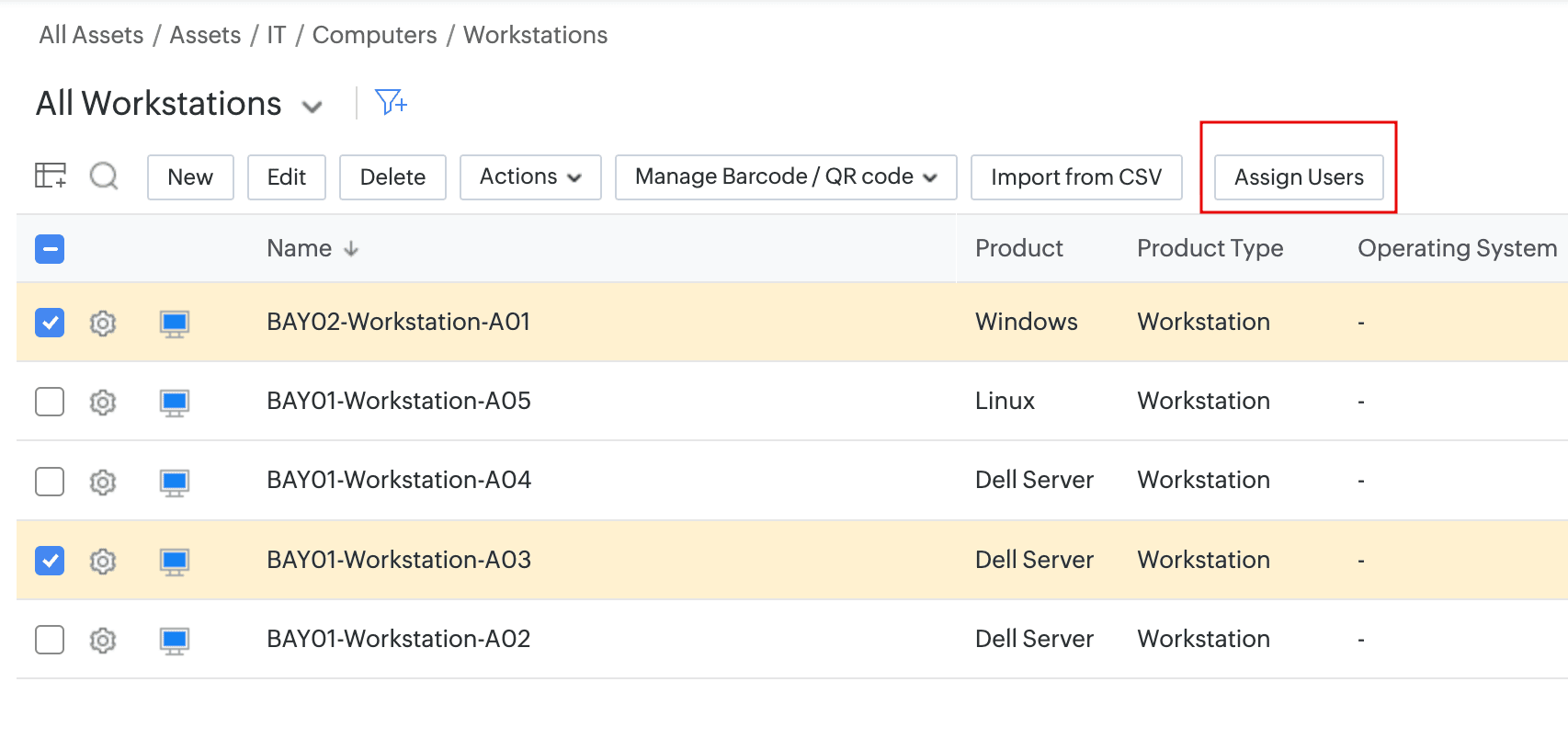Image resolution: width=1568 pixels, height=750 pixels.
Task: Open the Actions dropdown menu
Action: 530,176
